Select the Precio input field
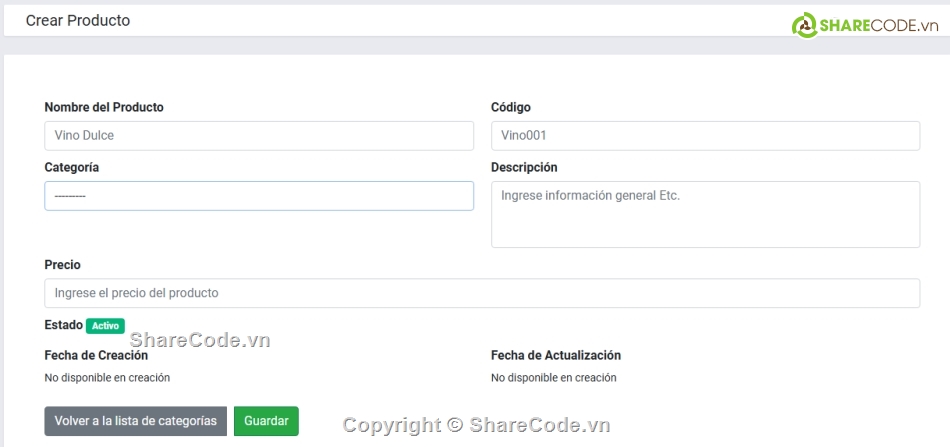This screenshot has height=447, width=950. pos(482,293)
